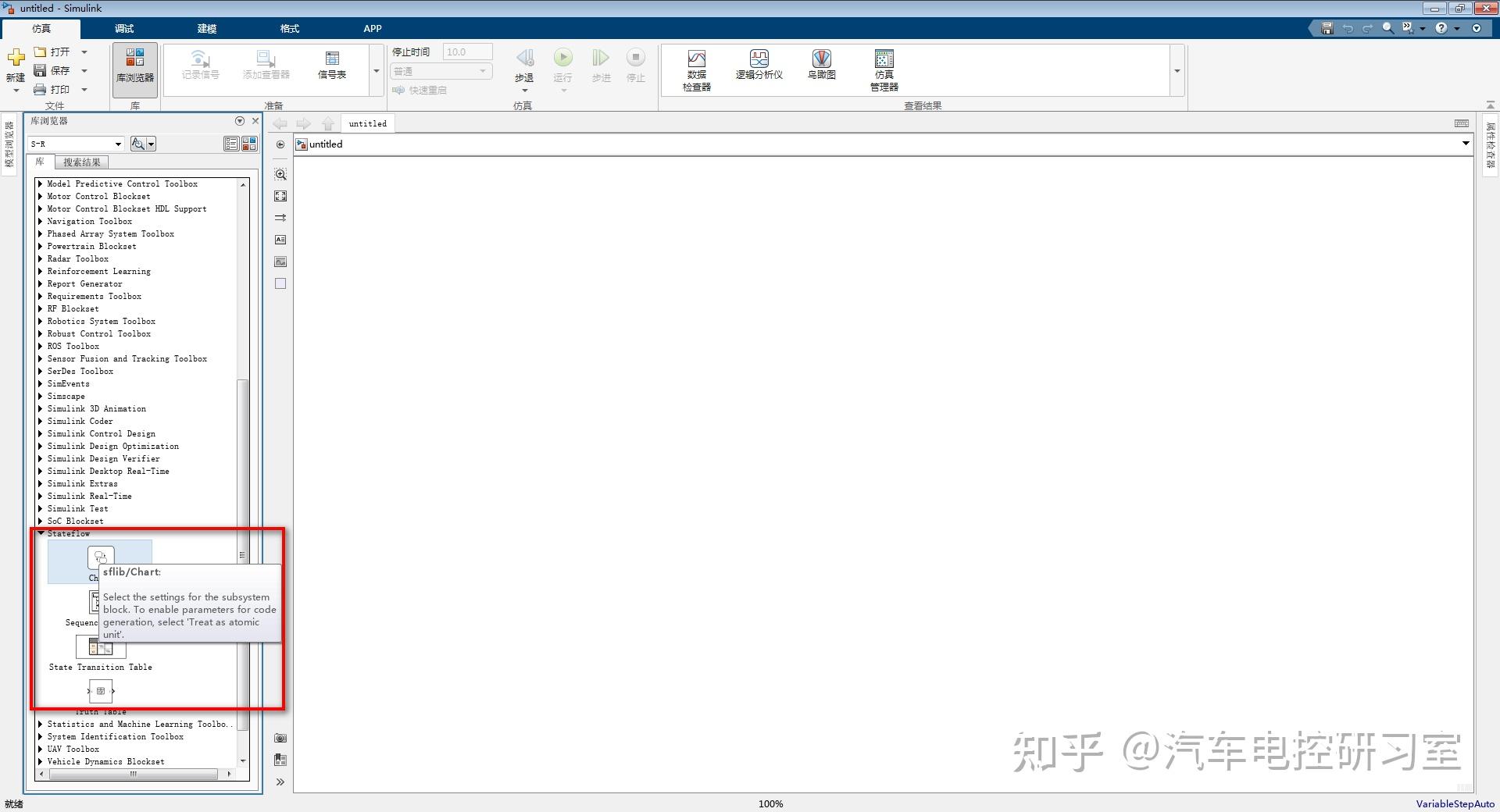Expand the Simscape library node
Image resolution: width=1500 pixels, height=812 pixels.
pyautogui.click(x=41, y=396)
